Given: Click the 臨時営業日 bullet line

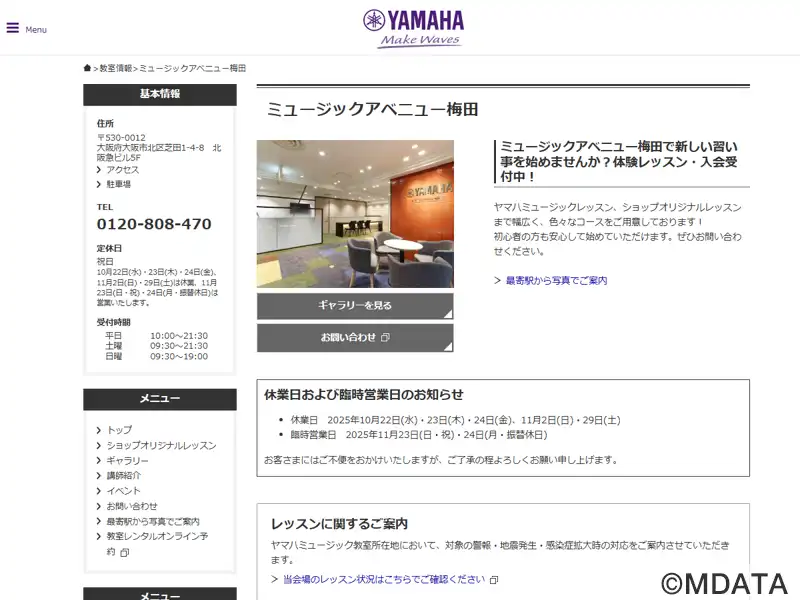Looking at the screenshot, I should (x=419, y=435).
